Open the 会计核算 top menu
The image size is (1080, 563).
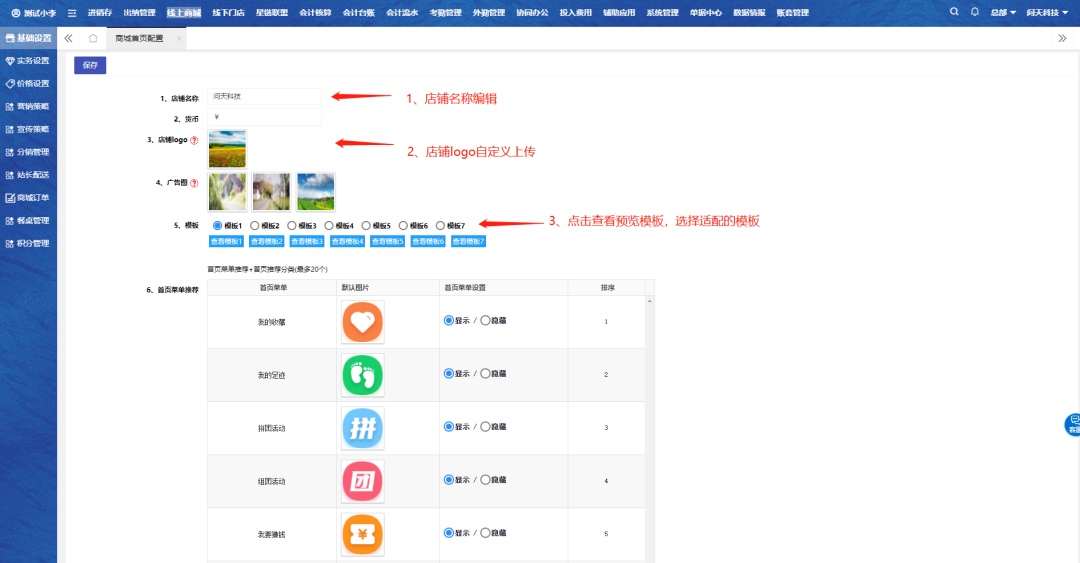[315, 13]
